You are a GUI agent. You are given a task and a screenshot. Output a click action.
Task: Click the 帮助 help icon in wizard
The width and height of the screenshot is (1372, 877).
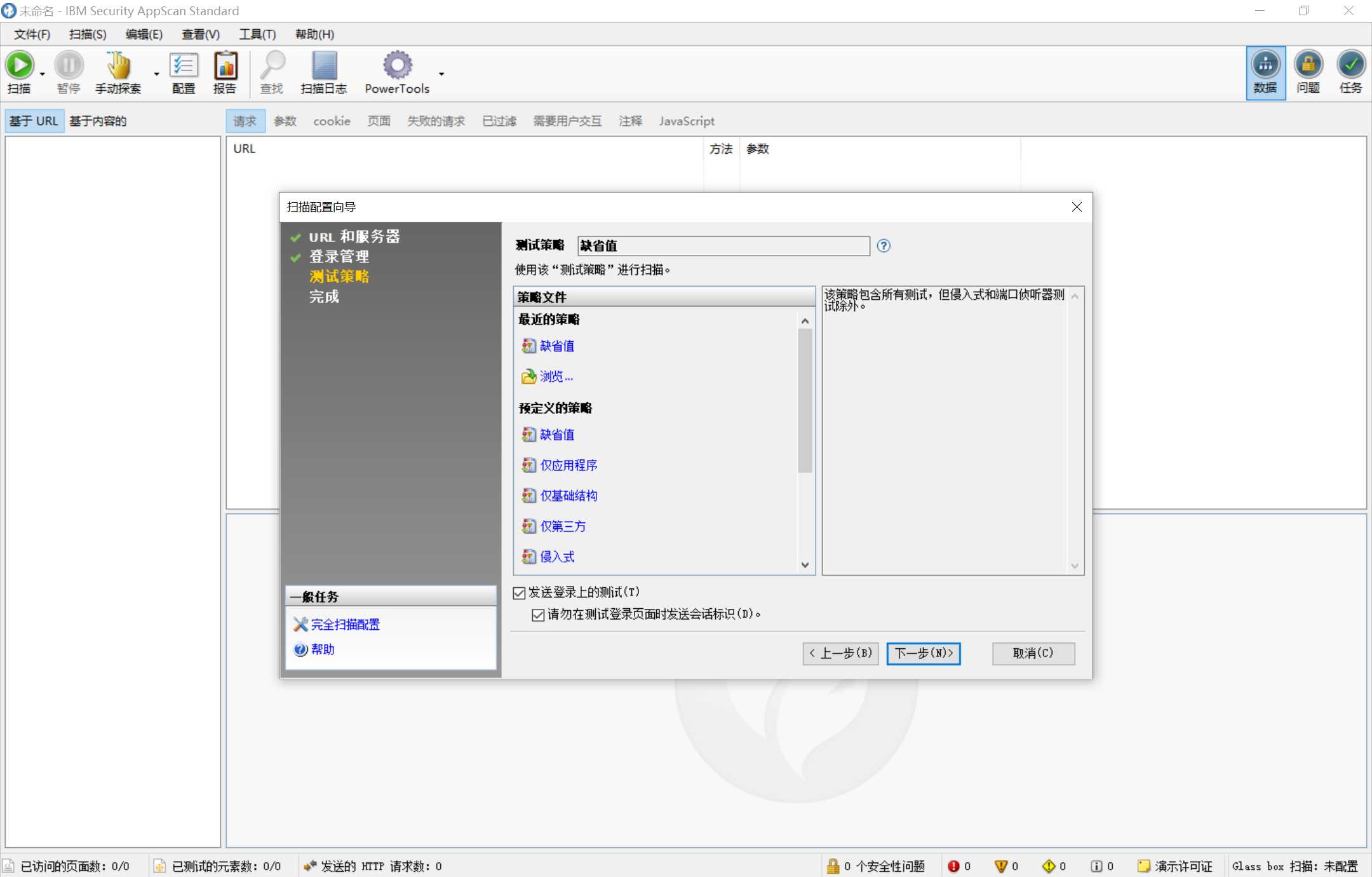[x=300, y=649]
